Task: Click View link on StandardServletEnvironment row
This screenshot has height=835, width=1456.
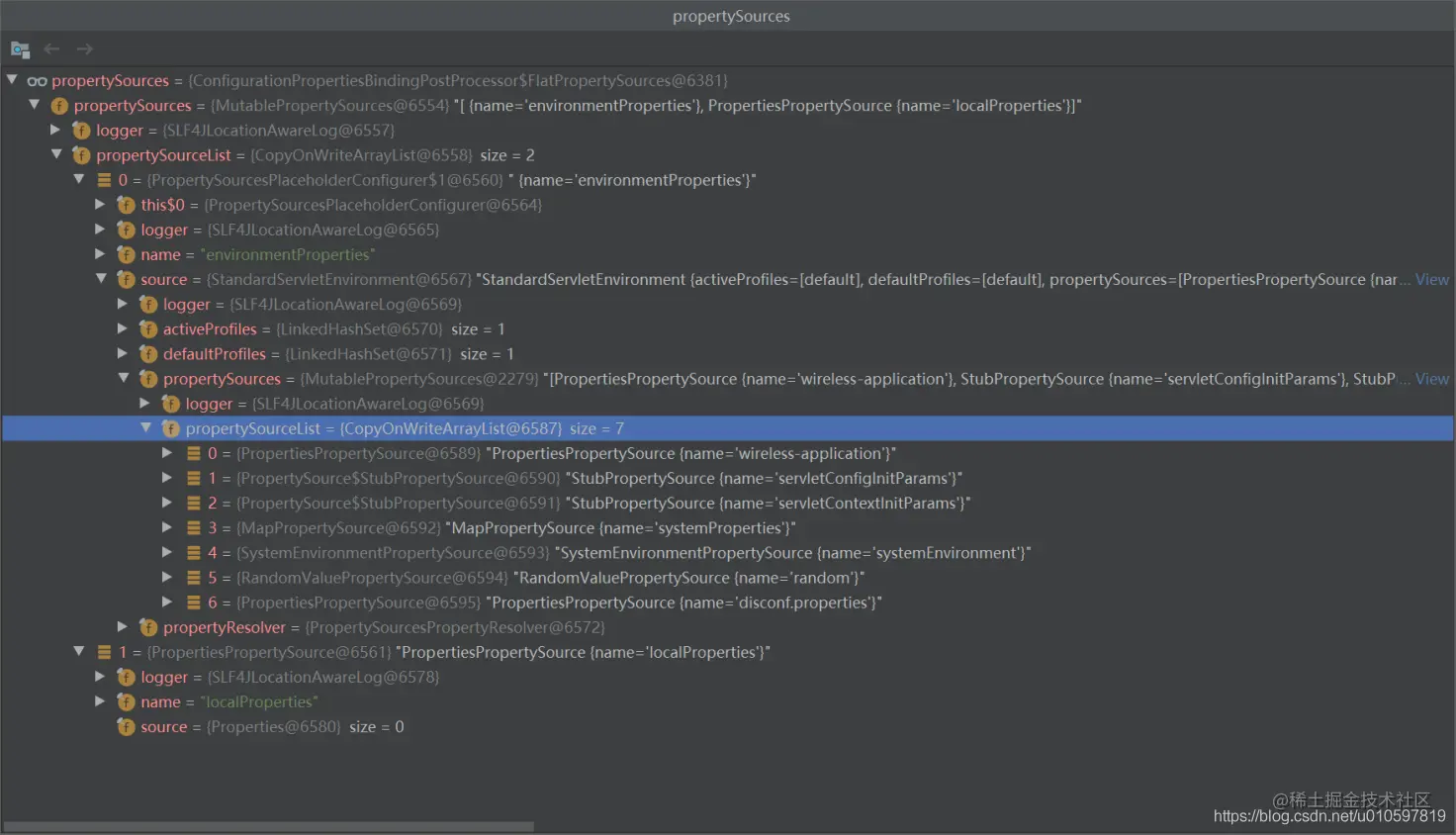Action: click(1432, 279)
